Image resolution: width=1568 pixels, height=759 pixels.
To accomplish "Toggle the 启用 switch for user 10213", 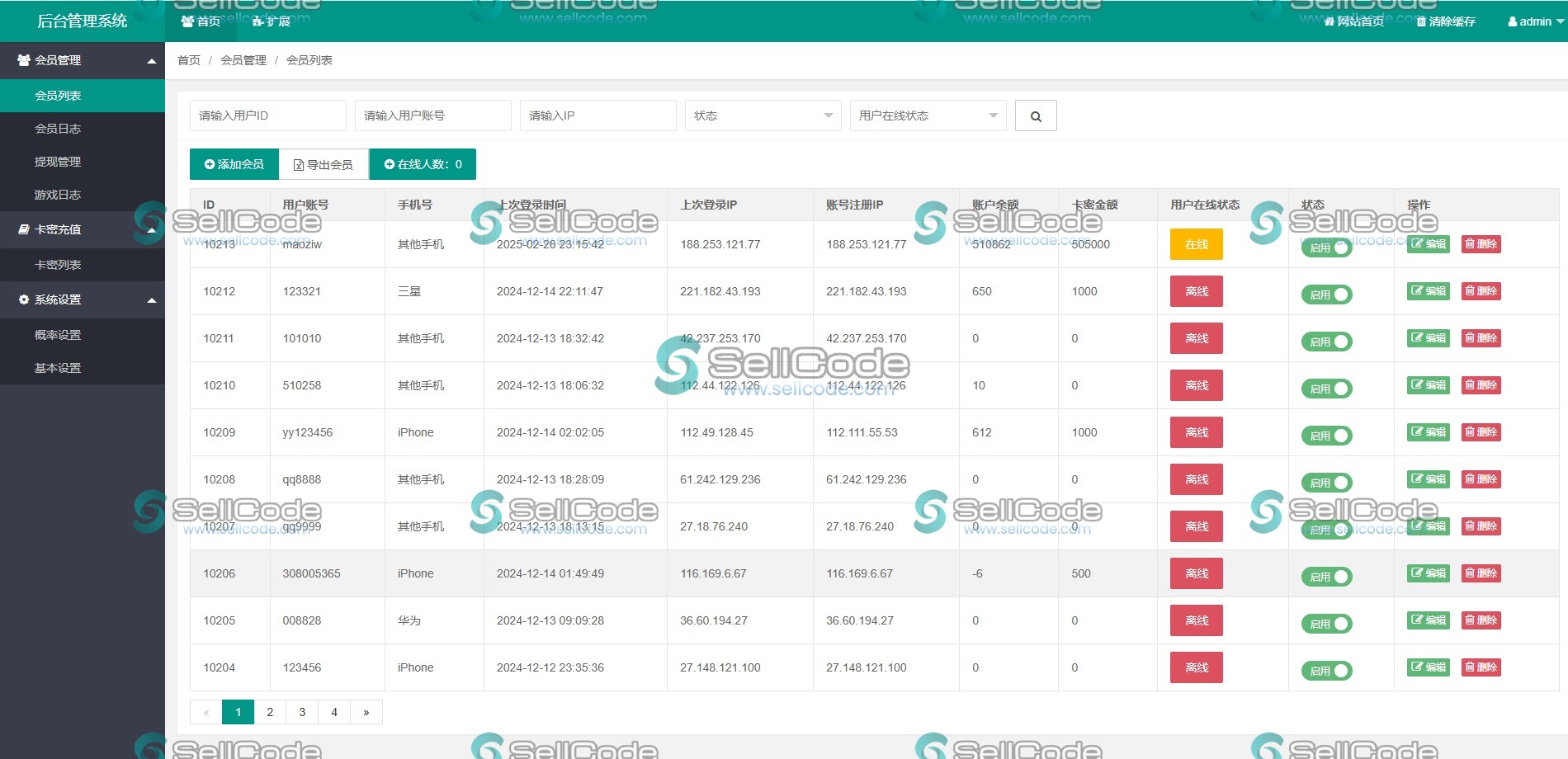I will tap(1326, 246).
